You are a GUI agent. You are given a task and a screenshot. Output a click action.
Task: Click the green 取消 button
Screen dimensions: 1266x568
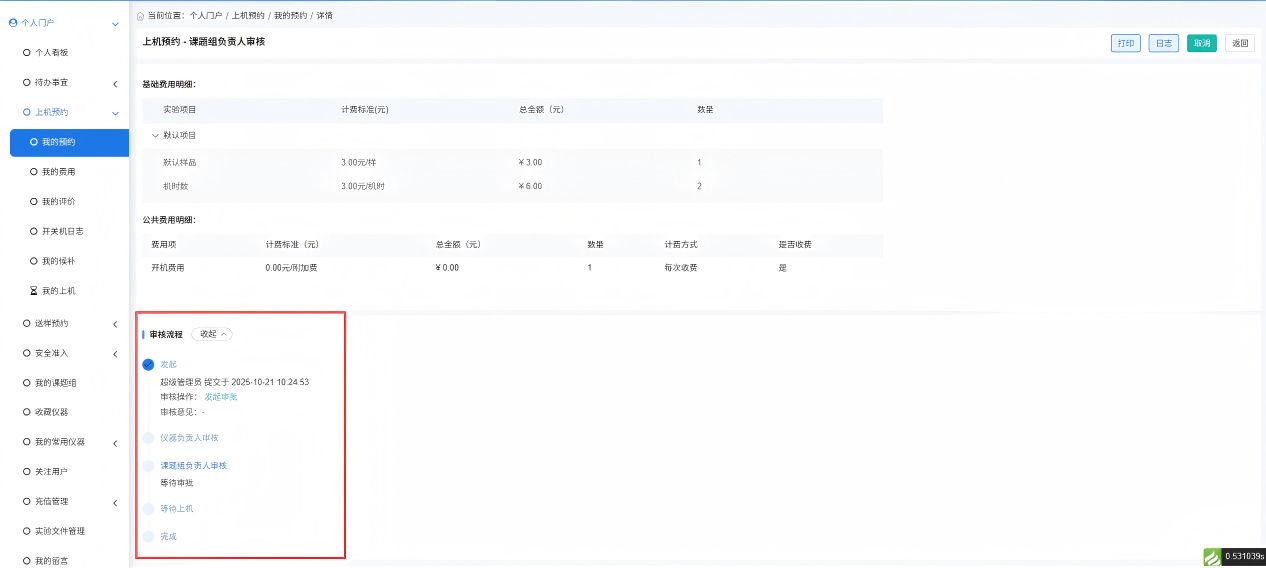1201,43
